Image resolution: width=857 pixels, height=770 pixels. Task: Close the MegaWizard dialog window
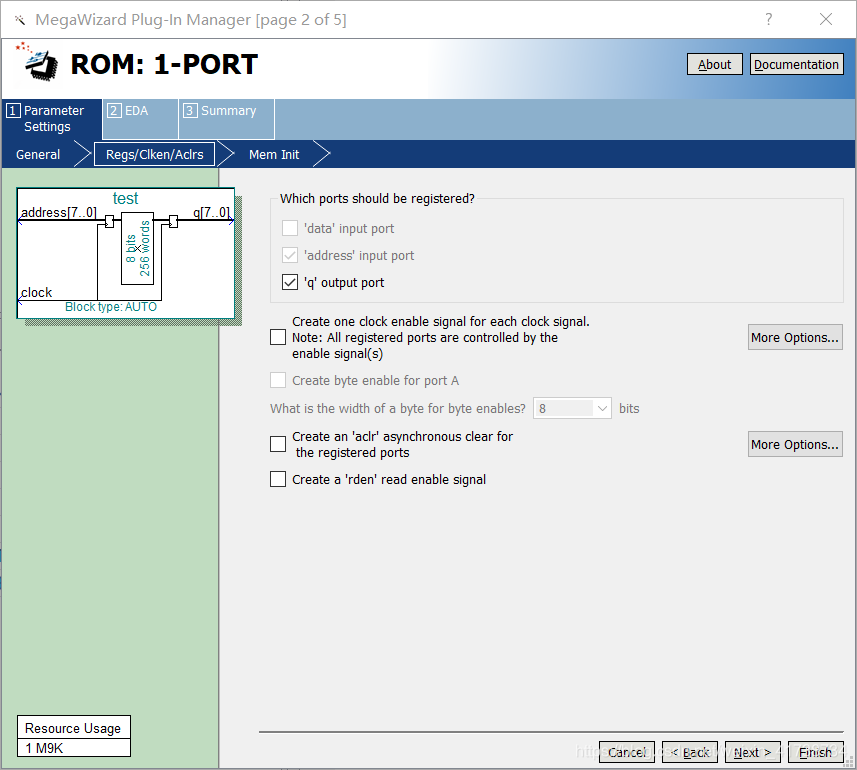pos(826,20)
